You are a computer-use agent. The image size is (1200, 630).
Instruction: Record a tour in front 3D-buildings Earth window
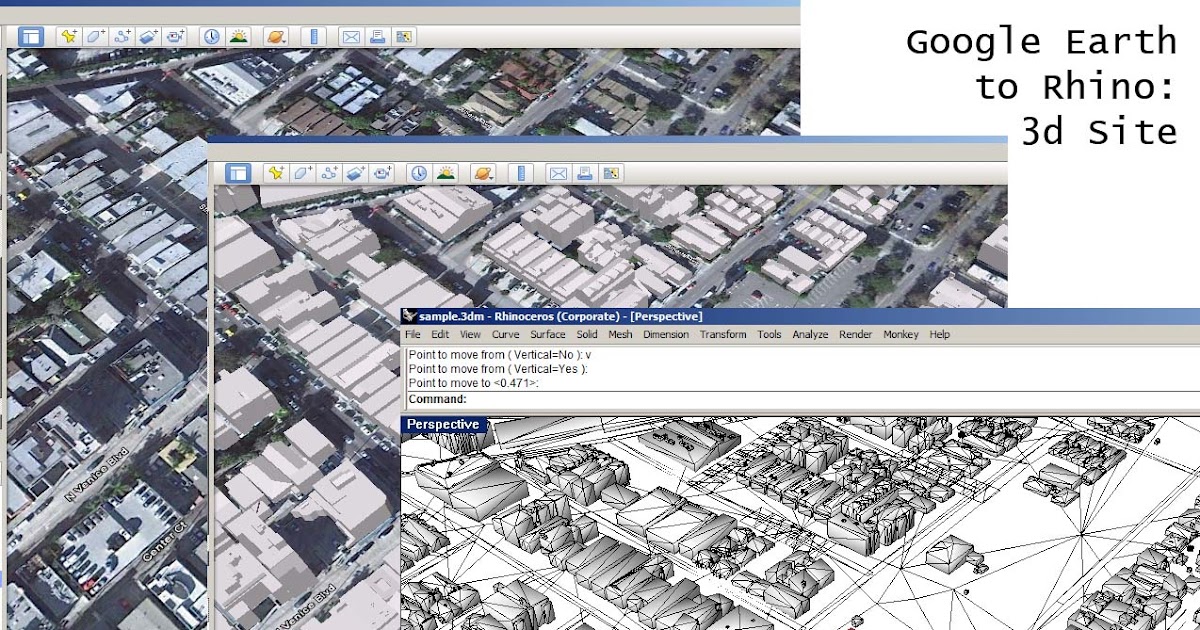pos(383,173)
